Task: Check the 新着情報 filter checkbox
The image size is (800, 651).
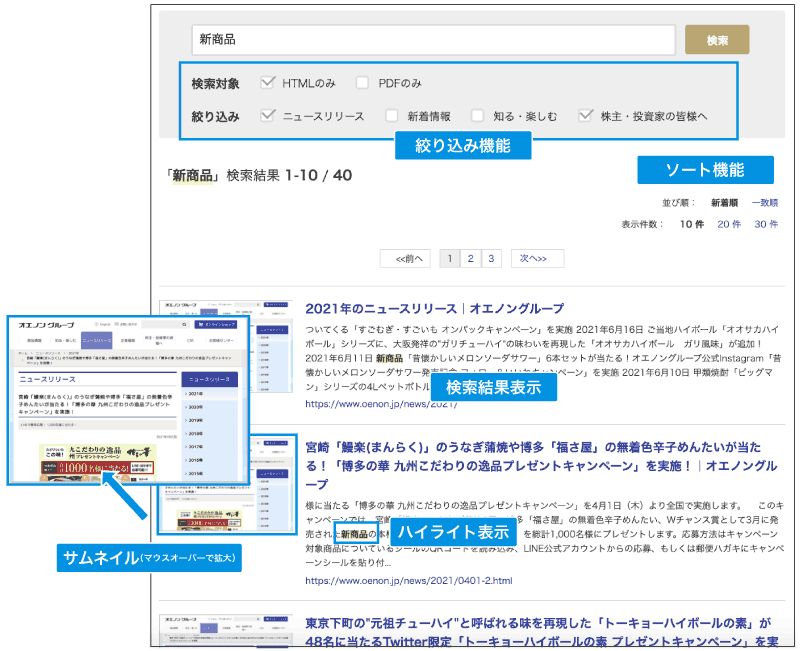Action: [391, 116]
